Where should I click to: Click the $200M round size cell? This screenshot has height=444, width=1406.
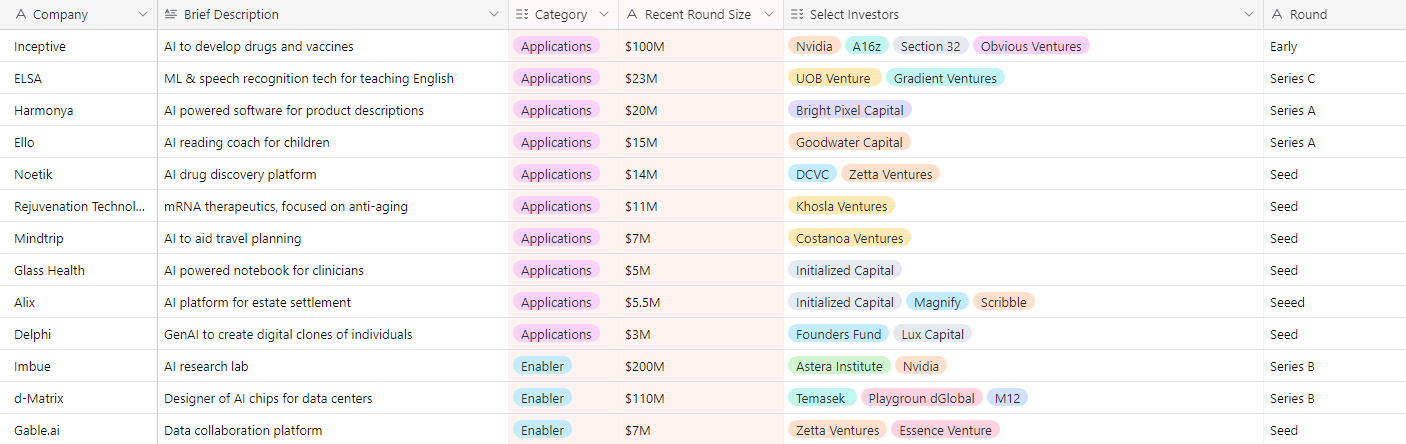click(x=701, y=366)
